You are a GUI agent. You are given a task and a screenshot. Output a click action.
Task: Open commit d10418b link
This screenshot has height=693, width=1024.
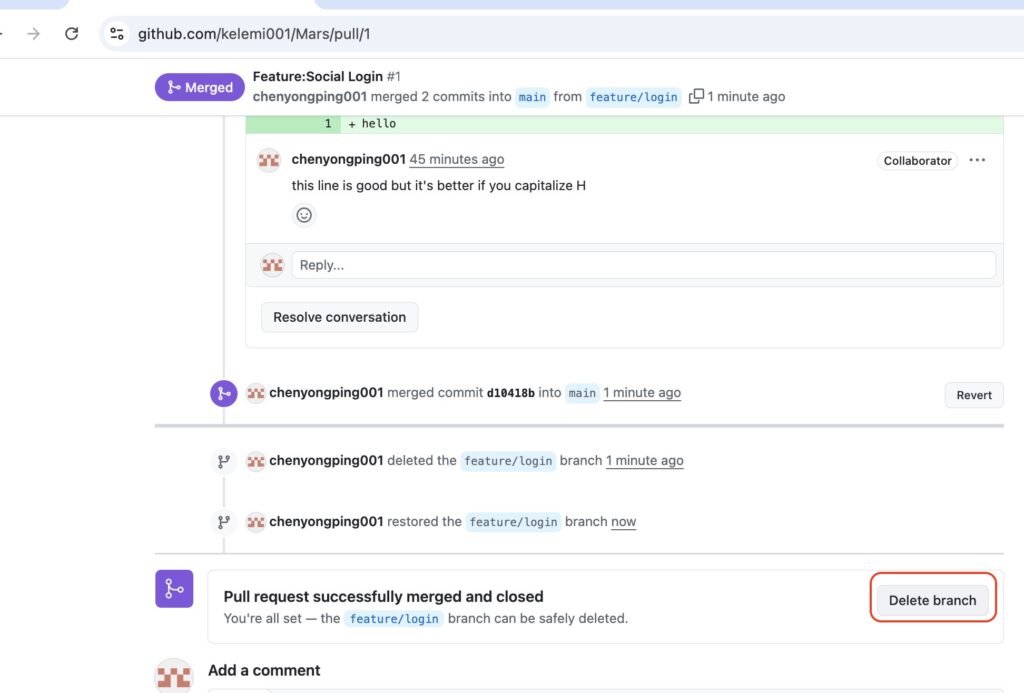[510, 394]
